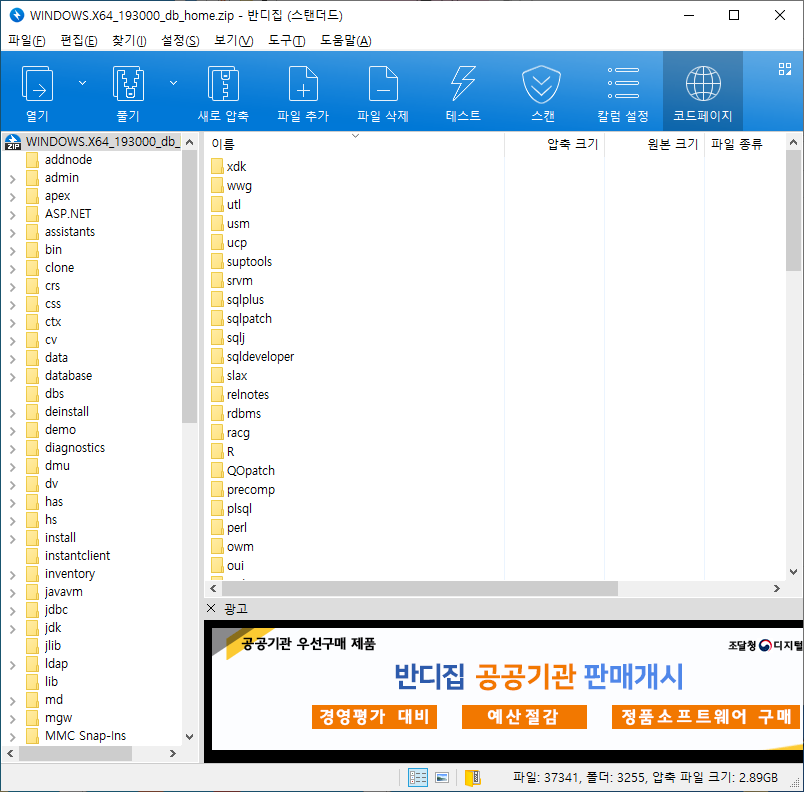Expand the admin folder in tree
Screen dimensions: 804x792
13,179
